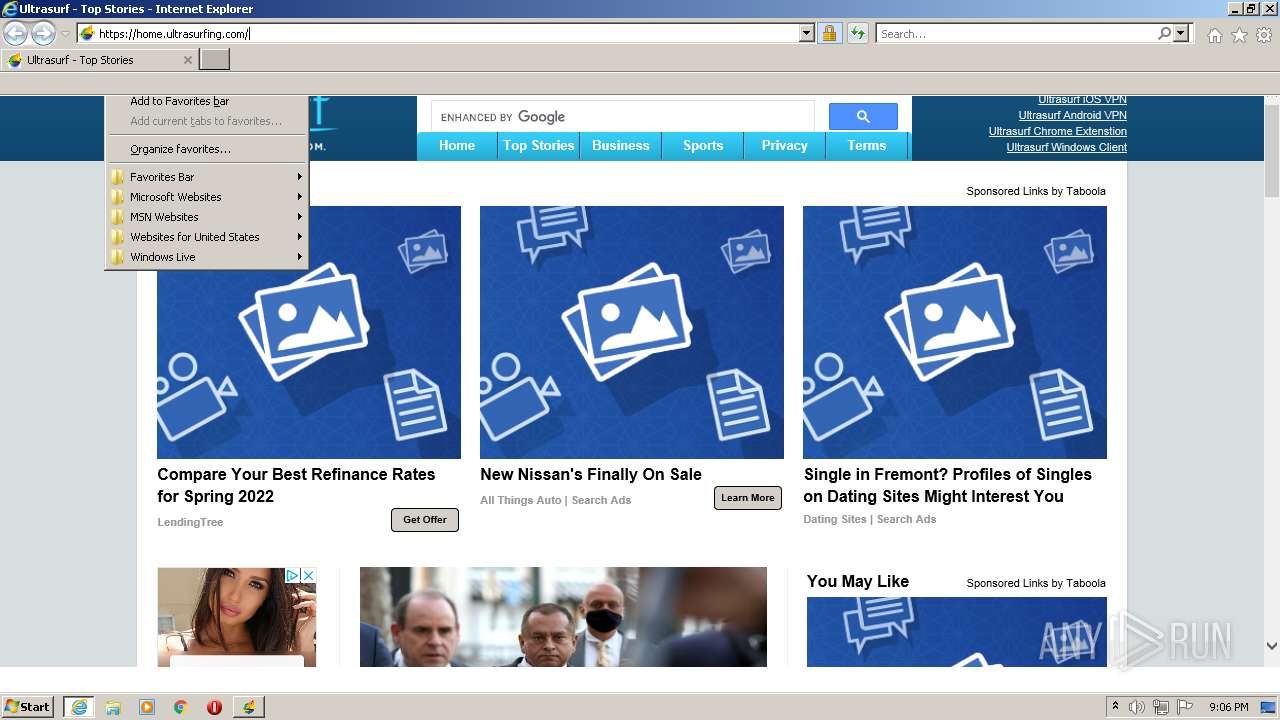This screenshot has width=1280, height=720.
Task: Show hidden tray icons arrow
Action: tap(1116, 707)
